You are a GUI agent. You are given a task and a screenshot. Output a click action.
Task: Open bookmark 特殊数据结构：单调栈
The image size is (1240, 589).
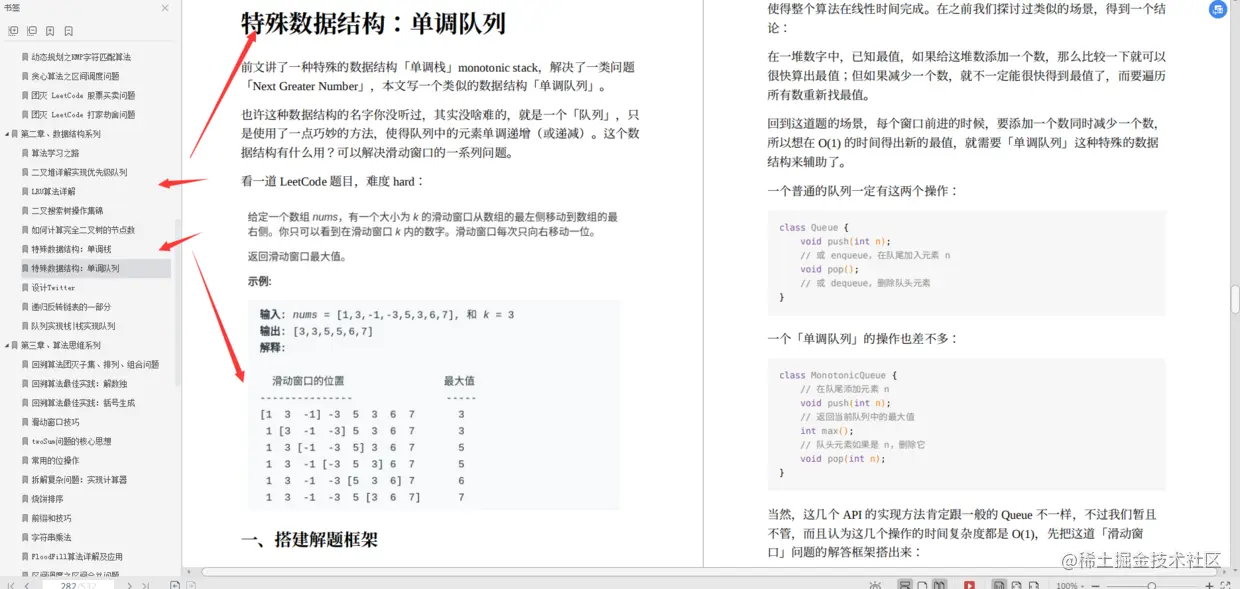71,249
